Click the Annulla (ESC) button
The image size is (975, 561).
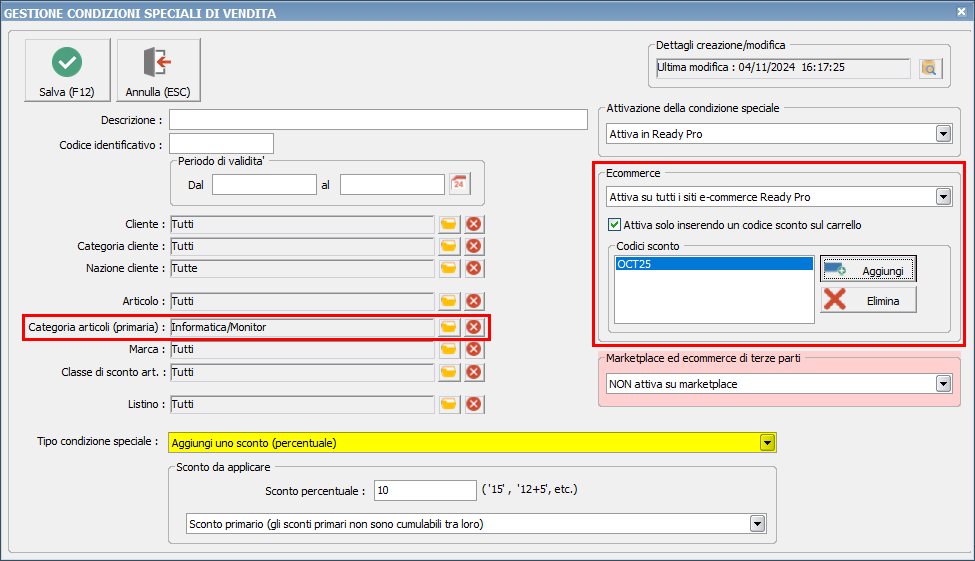click(x=158, y=70)
